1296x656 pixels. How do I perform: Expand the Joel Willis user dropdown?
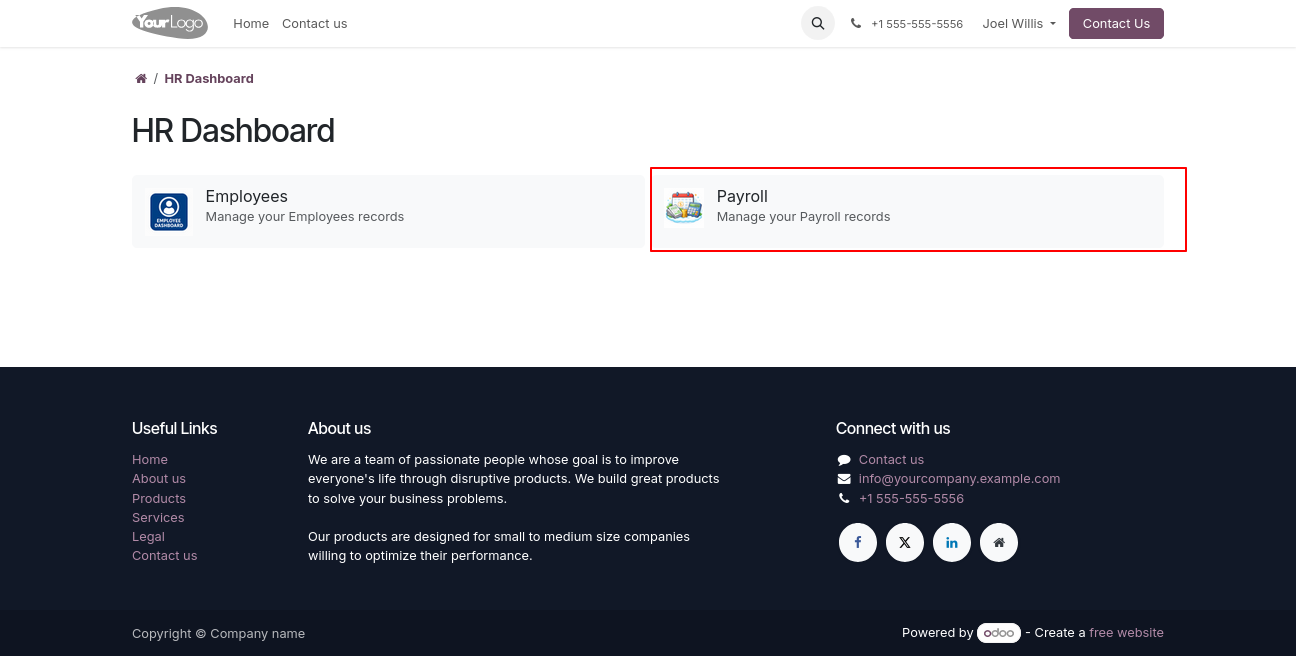tap(1018, 23)
